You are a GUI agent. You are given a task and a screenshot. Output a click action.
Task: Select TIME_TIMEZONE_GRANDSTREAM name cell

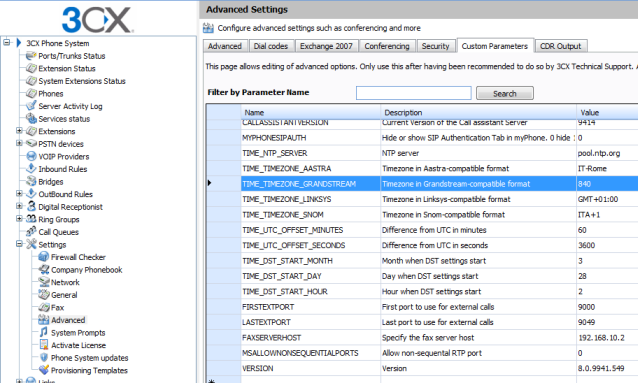pyautogui.click(x=311, y=184)
